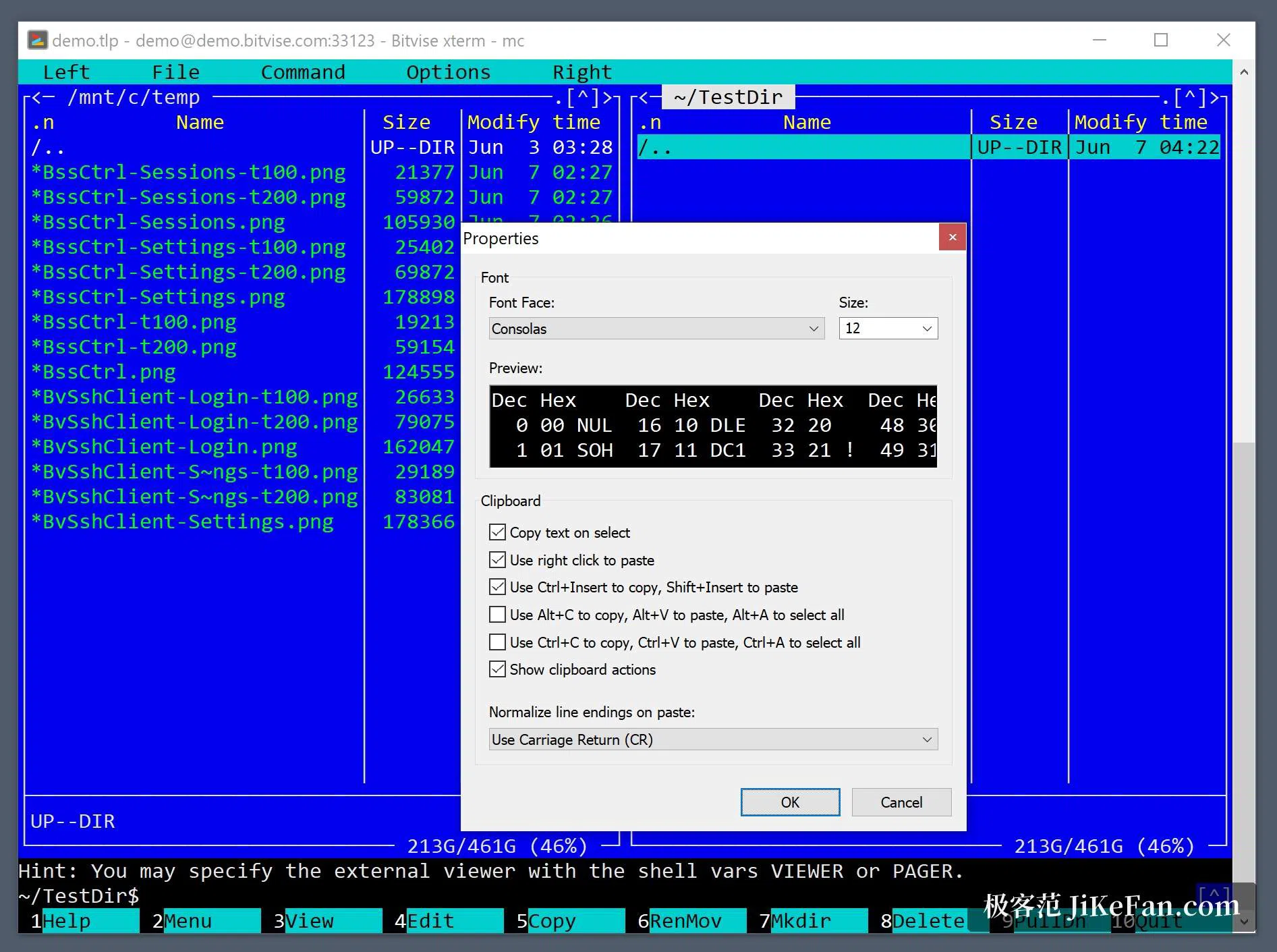Click the '/..' parent directory in left panel
1277x952 pixels.
pyautogui.click(x=48, y=148)
